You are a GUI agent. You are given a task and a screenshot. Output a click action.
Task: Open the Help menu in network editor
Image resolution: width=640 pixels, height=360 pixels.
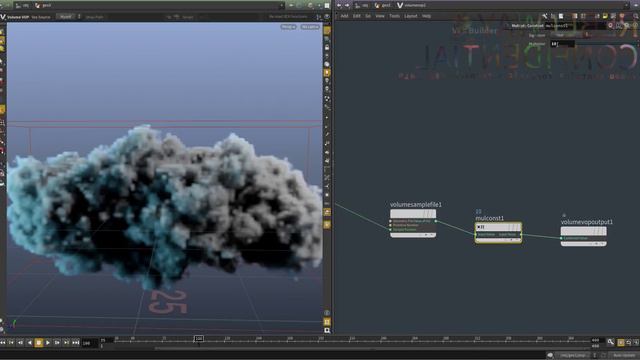[427, 16]
